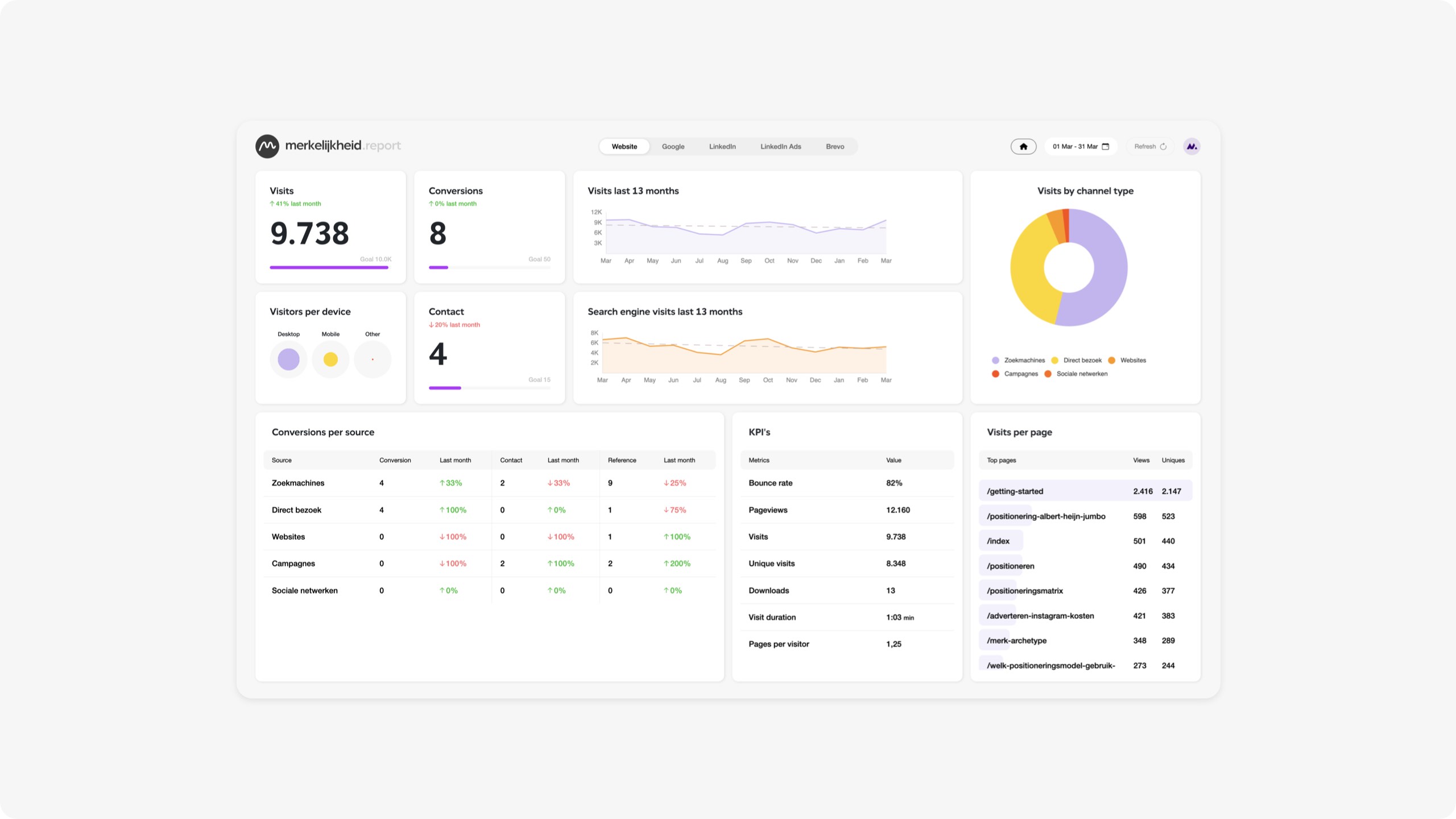This screenshot has height=819, width=1456.
Task: Click the Visits goal progress bar
Action: click(x=330, y=267)
